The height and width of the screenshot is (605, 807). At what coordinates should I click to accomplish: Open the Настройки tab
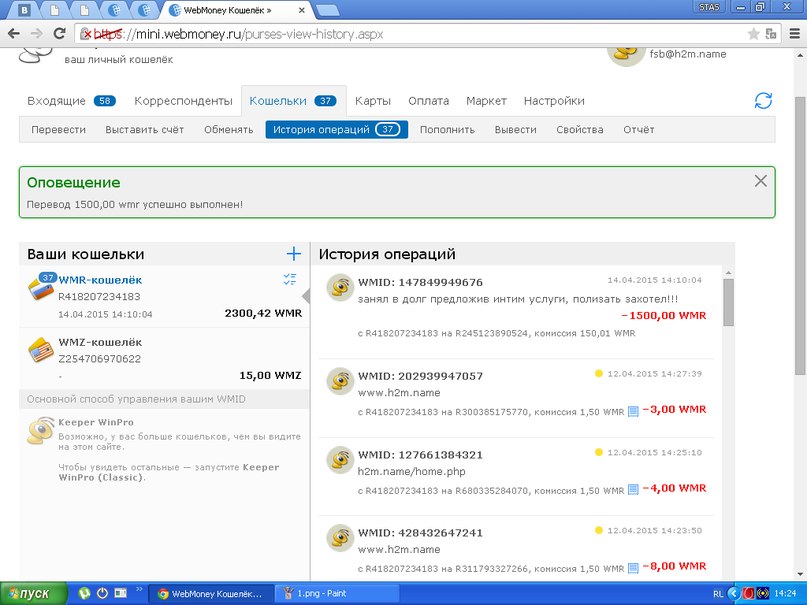[x=554, y=101]
